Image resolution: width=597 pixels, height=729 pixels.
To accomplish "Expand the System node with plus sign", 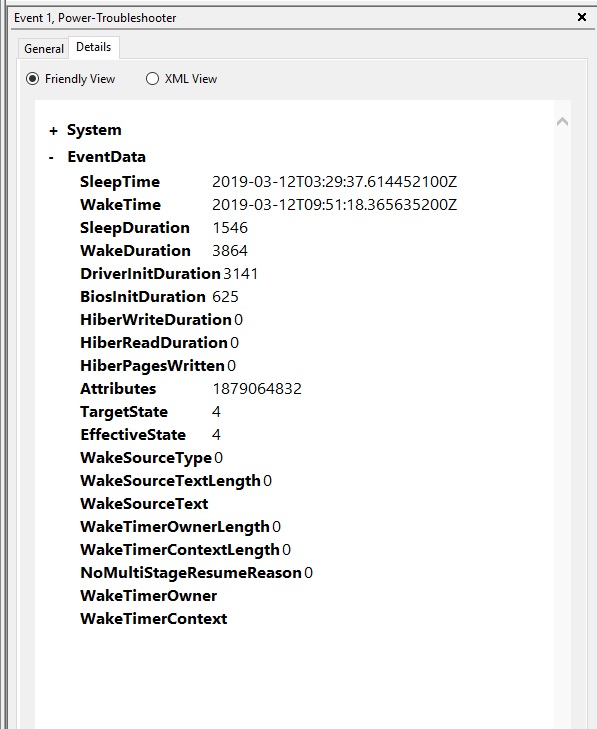I will (53, 131).
